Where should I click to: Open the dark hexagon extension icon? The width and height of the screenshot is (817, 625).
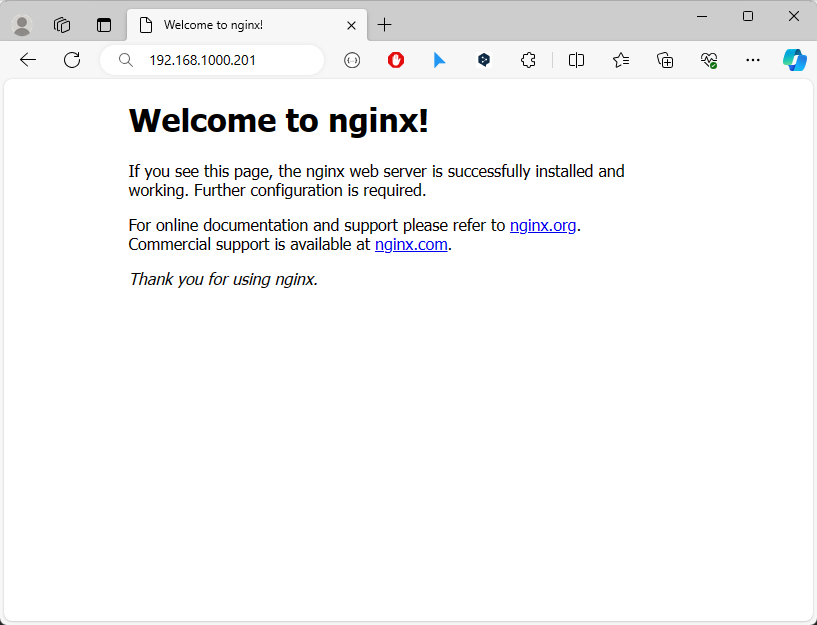coord(484,60)
